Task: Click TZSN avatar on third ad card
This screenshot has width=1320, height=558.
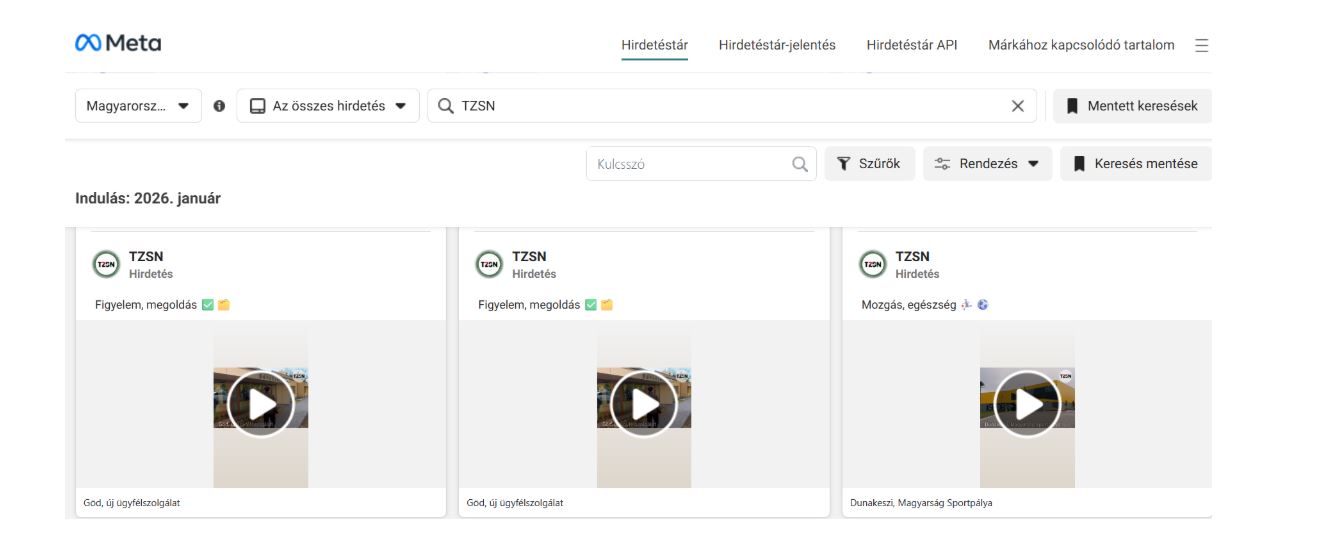Action: [x=873, y=264]
